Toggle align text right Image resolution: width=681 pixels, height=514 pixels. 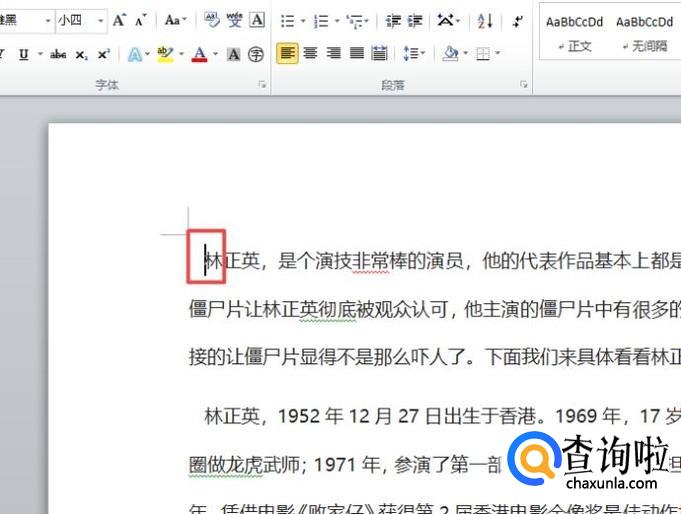pyautogui.click(x=334, y=53)
